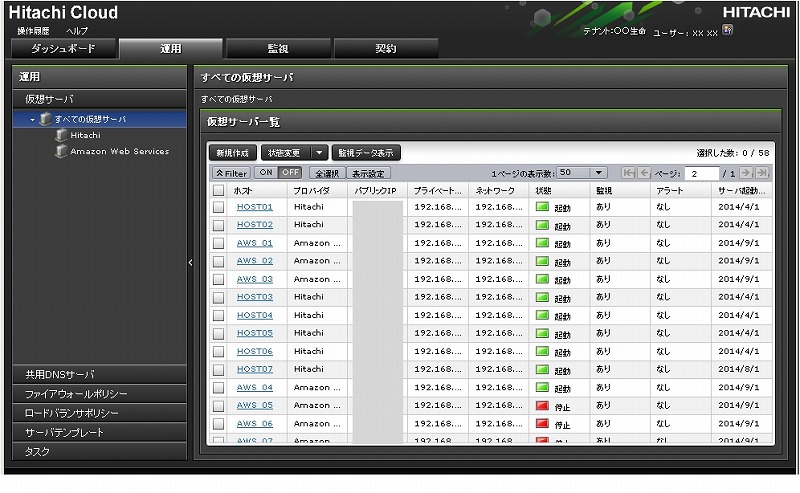Click date 2014/8/1 in HOST07 row
This screenshot has height=493, width=800.
point(738,369)
